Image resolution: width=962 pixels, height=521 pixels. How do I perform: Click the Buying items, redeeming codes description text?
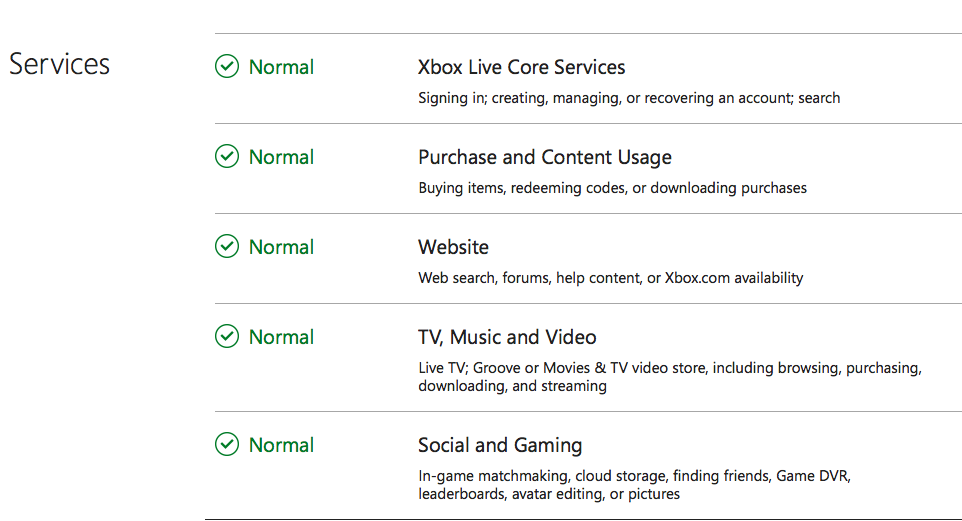coord(612,188)
